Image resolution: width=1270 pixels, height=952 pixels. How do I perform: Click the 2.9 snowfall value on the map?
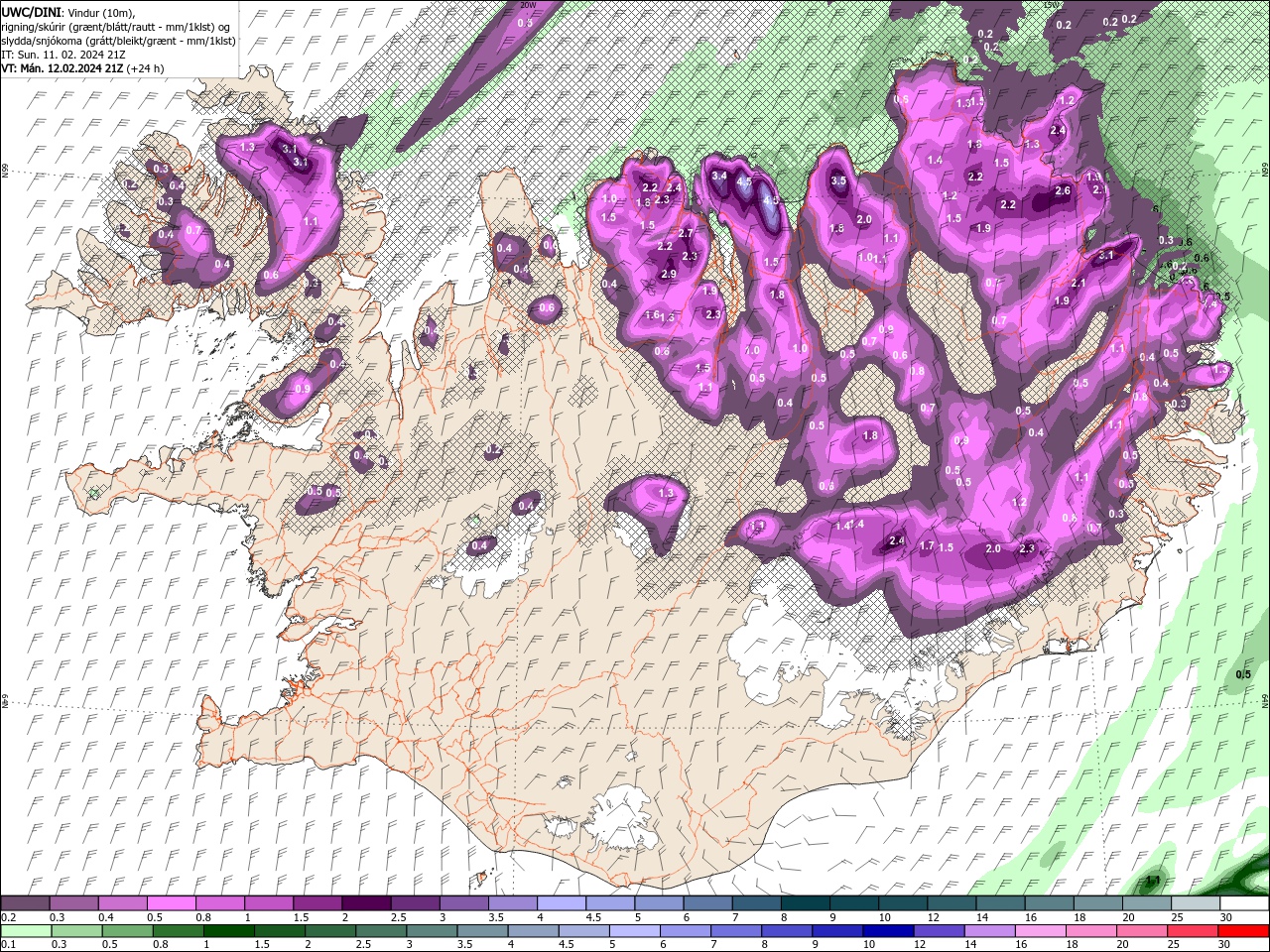coord(669,275)
